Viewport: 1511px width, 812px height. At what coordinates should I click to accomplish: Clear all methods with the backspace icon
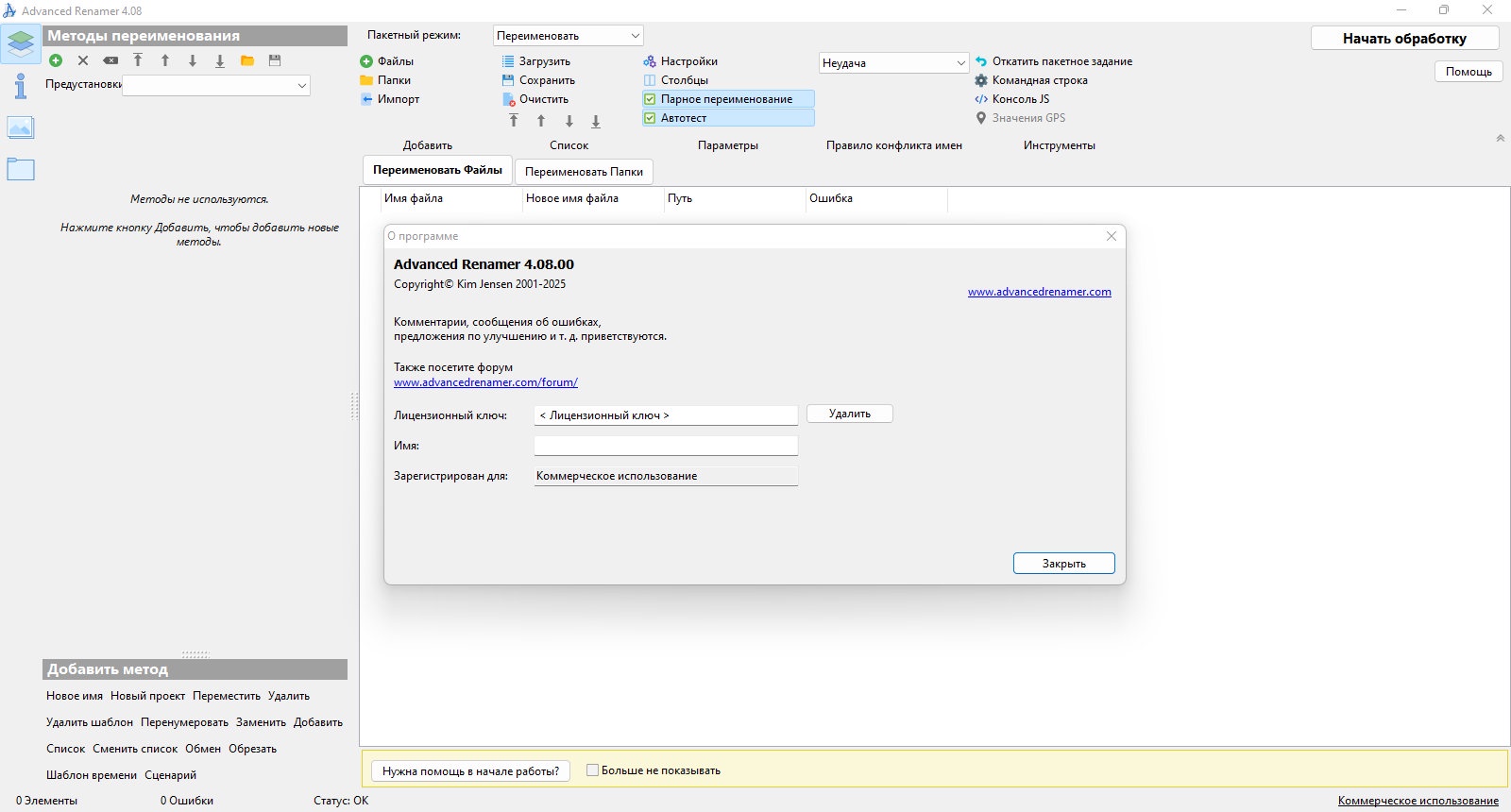click(110, 60)
